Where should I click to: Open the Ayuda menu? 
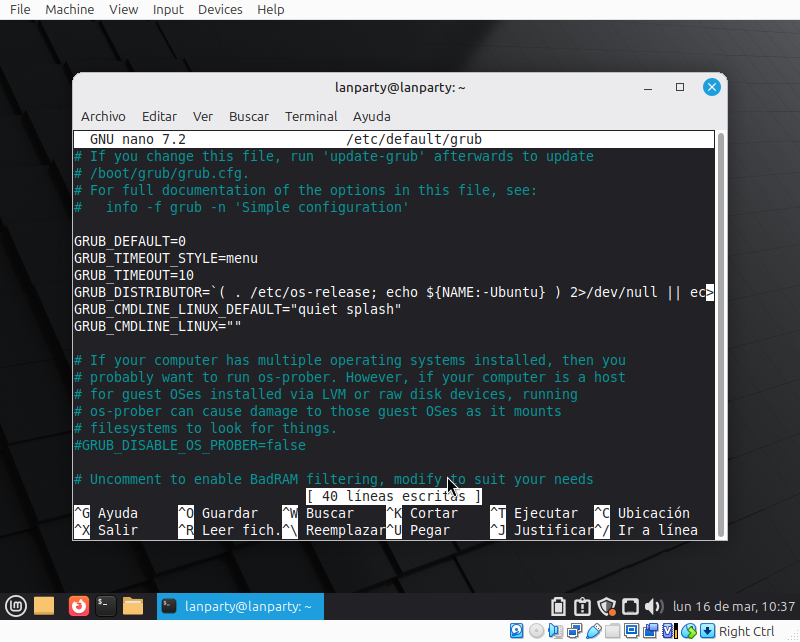[372, 116]
